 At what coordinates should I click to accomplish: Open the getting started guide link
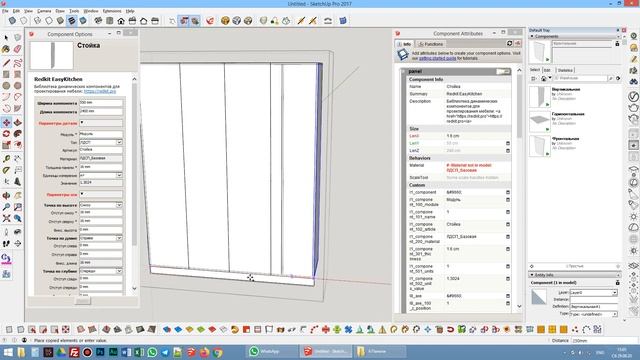pos(437,58)
